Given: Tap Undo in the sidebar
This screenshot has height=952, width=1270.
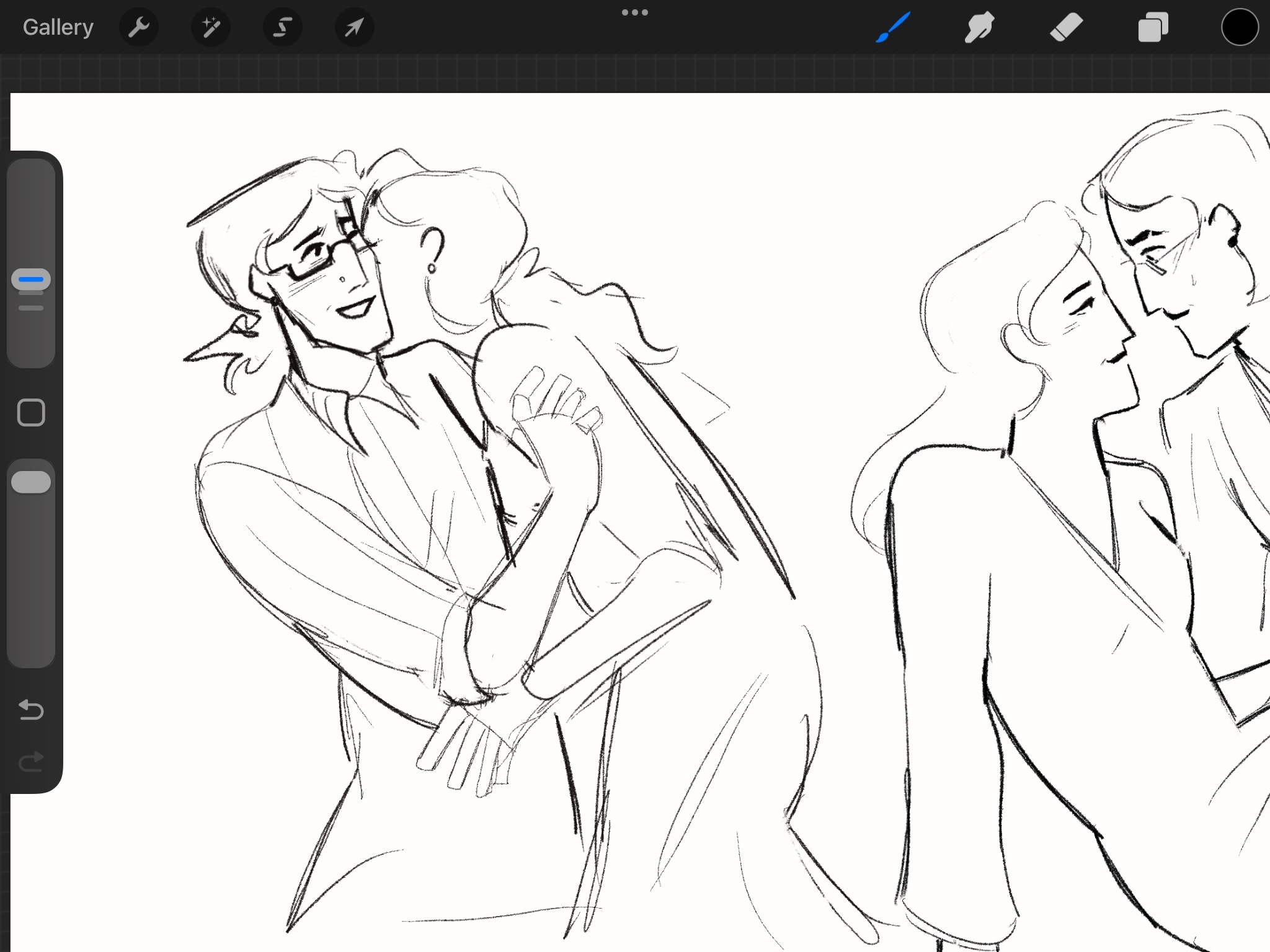Looking at the screenshot, I should point(31,710).
